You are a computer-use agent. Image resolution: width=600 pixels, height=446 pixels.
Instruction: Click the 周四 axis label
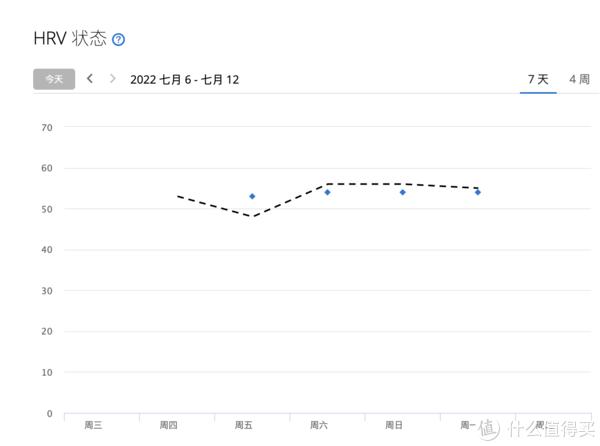click(168, 425)
